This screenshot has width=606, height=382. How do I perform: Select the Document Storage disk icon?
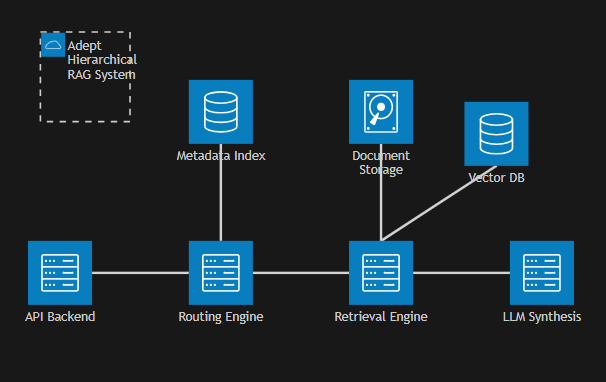point(381,112)
